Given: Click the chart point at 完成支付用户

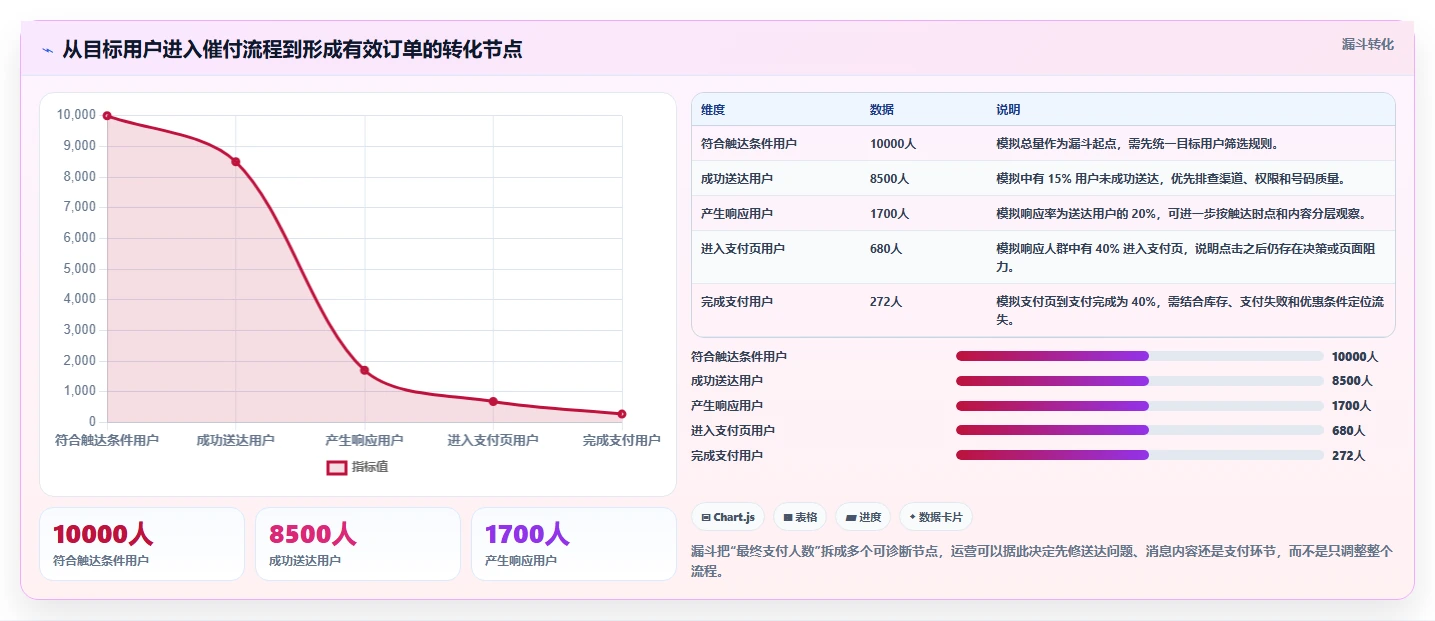Looking at the screenshot, I should (x=622, y=414).
